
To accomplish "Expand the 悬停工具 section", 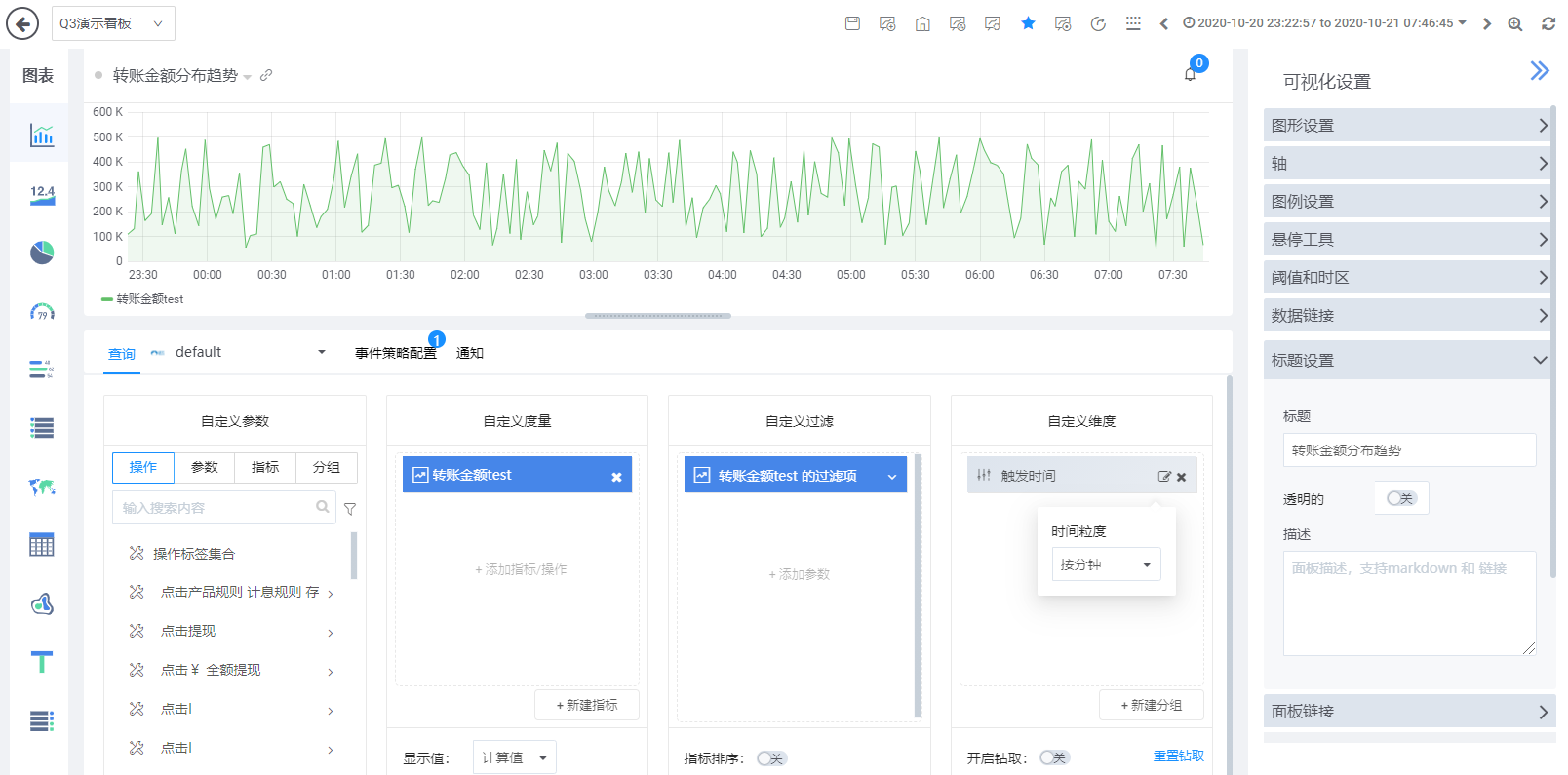I will tap(1409, 239).
